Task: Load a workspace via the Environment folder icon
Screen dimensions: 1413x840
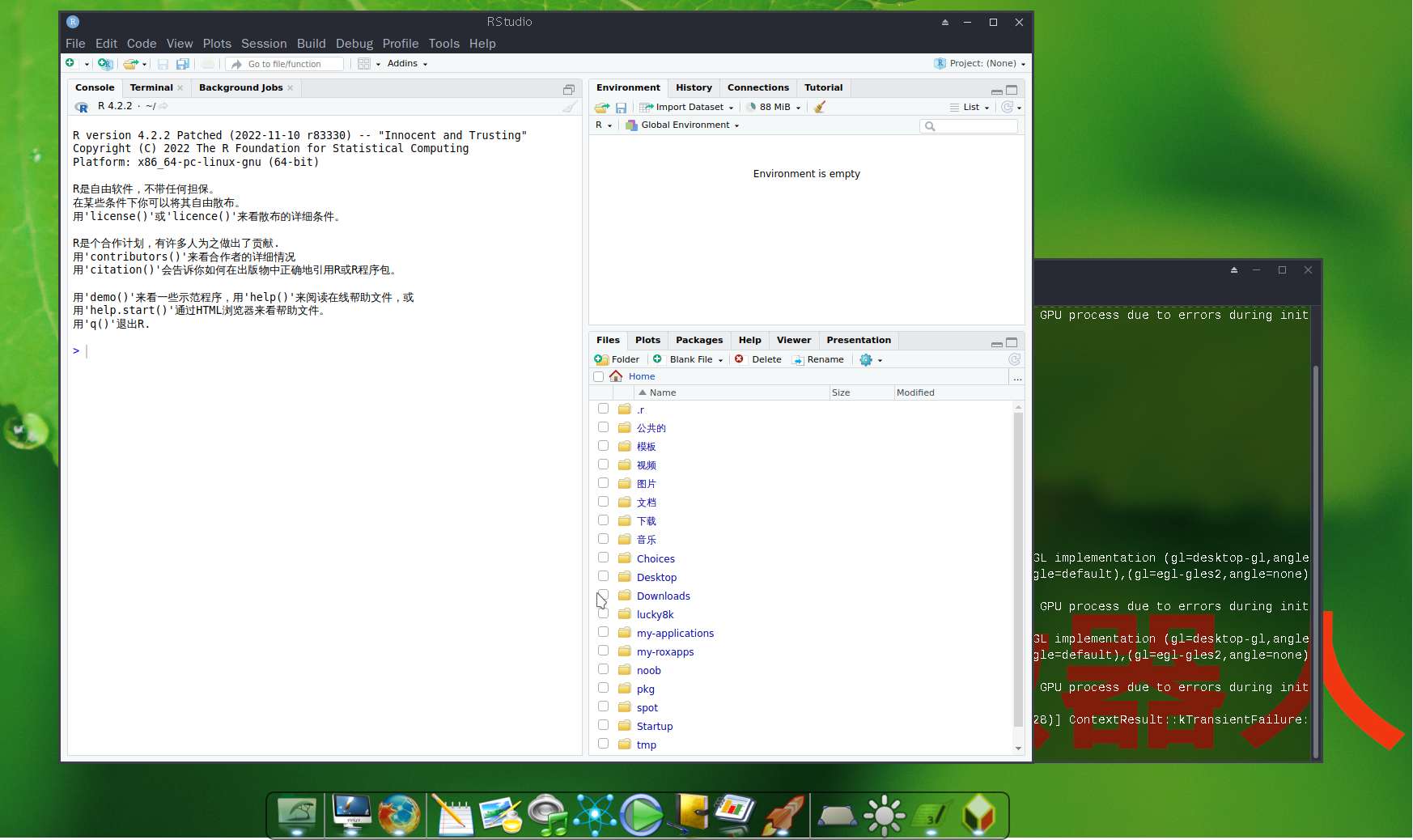Action: [x=601, y=107]
